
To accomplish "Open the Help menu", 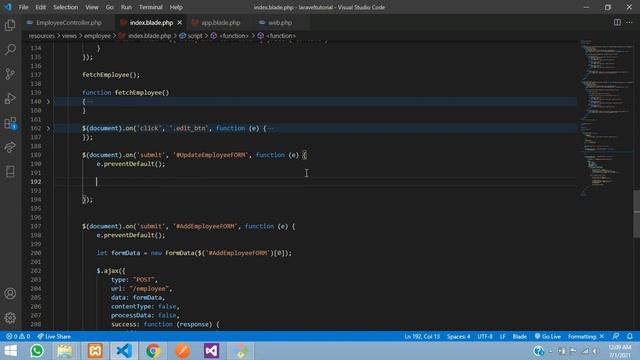I will (176, 7).
